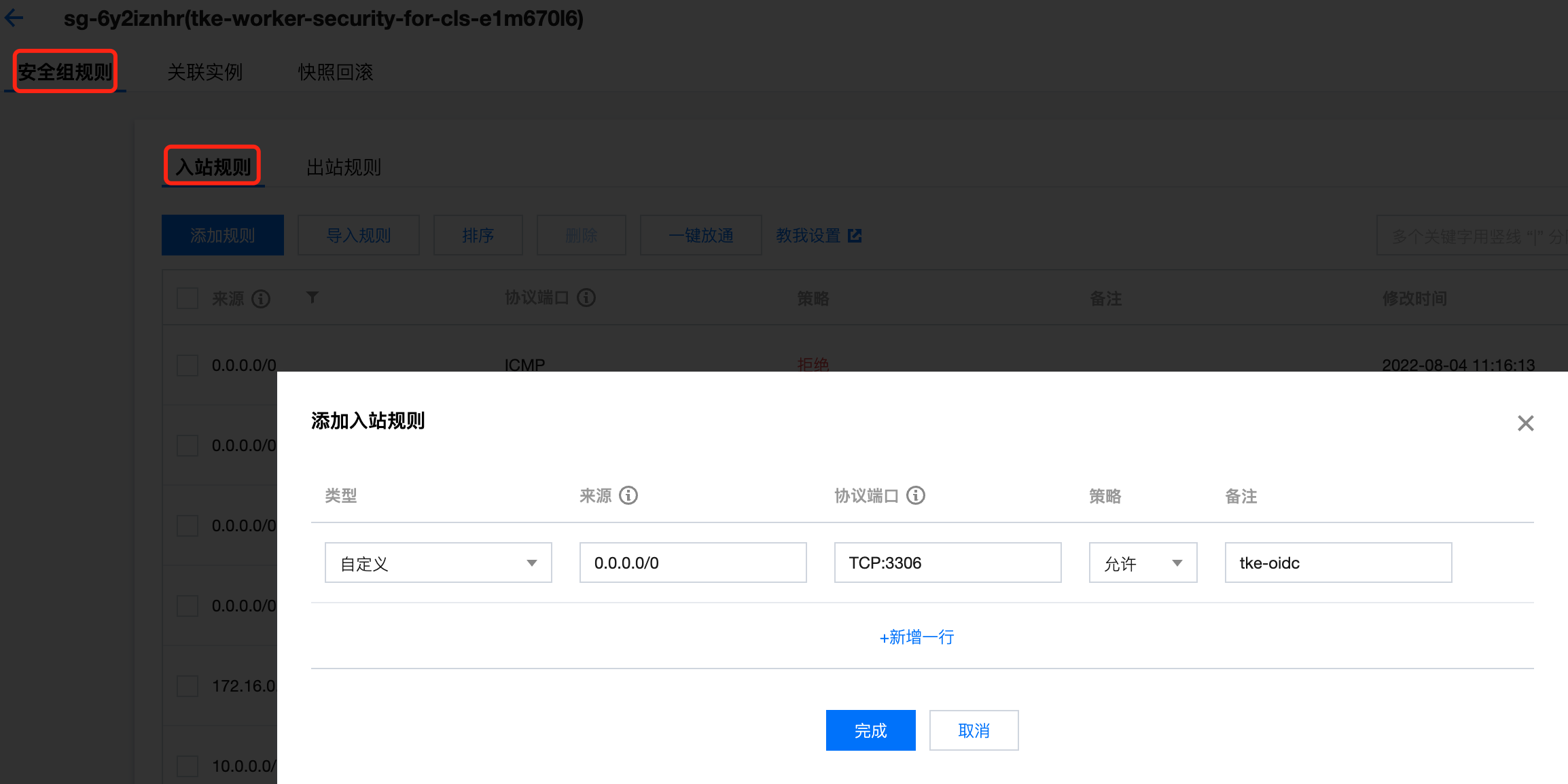Image resolution: width=1568 pixels, height=784 pixels.
Task: Switch to 出站规则 tab
Action: point(343,167)
